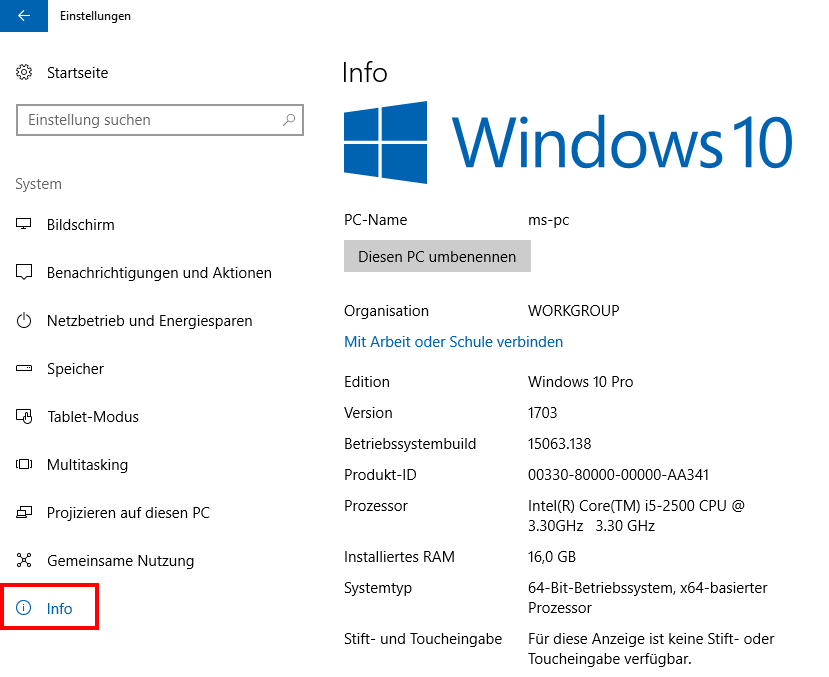Follow Mit Arbeit oder Schule verbinden link
Viewport: 829px width, 677px height.
coord(453,342)
